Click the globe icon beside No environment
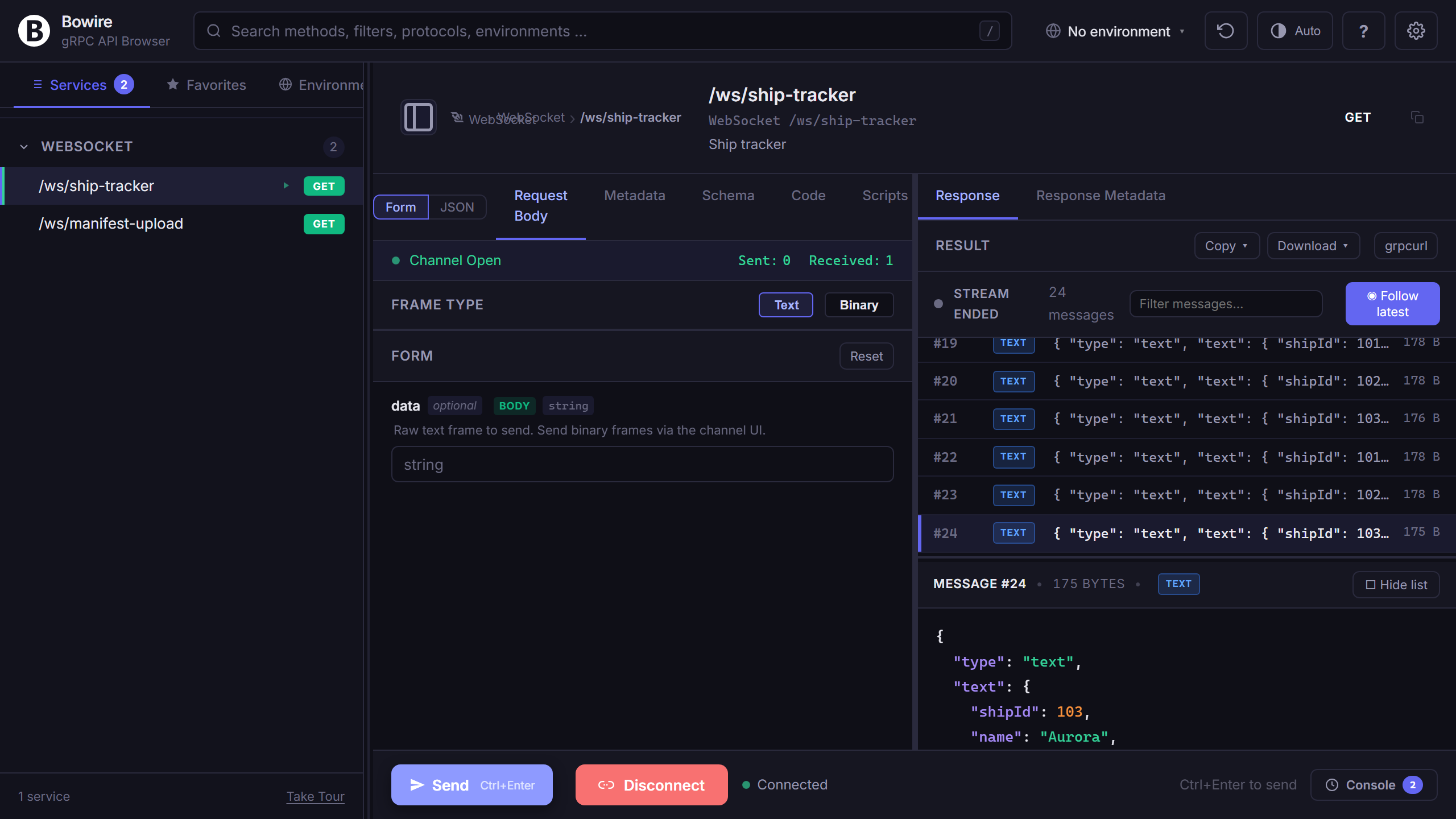The width and height of the screenshot is (1456, 819). pyautogui.click(x=1053, y=31)
